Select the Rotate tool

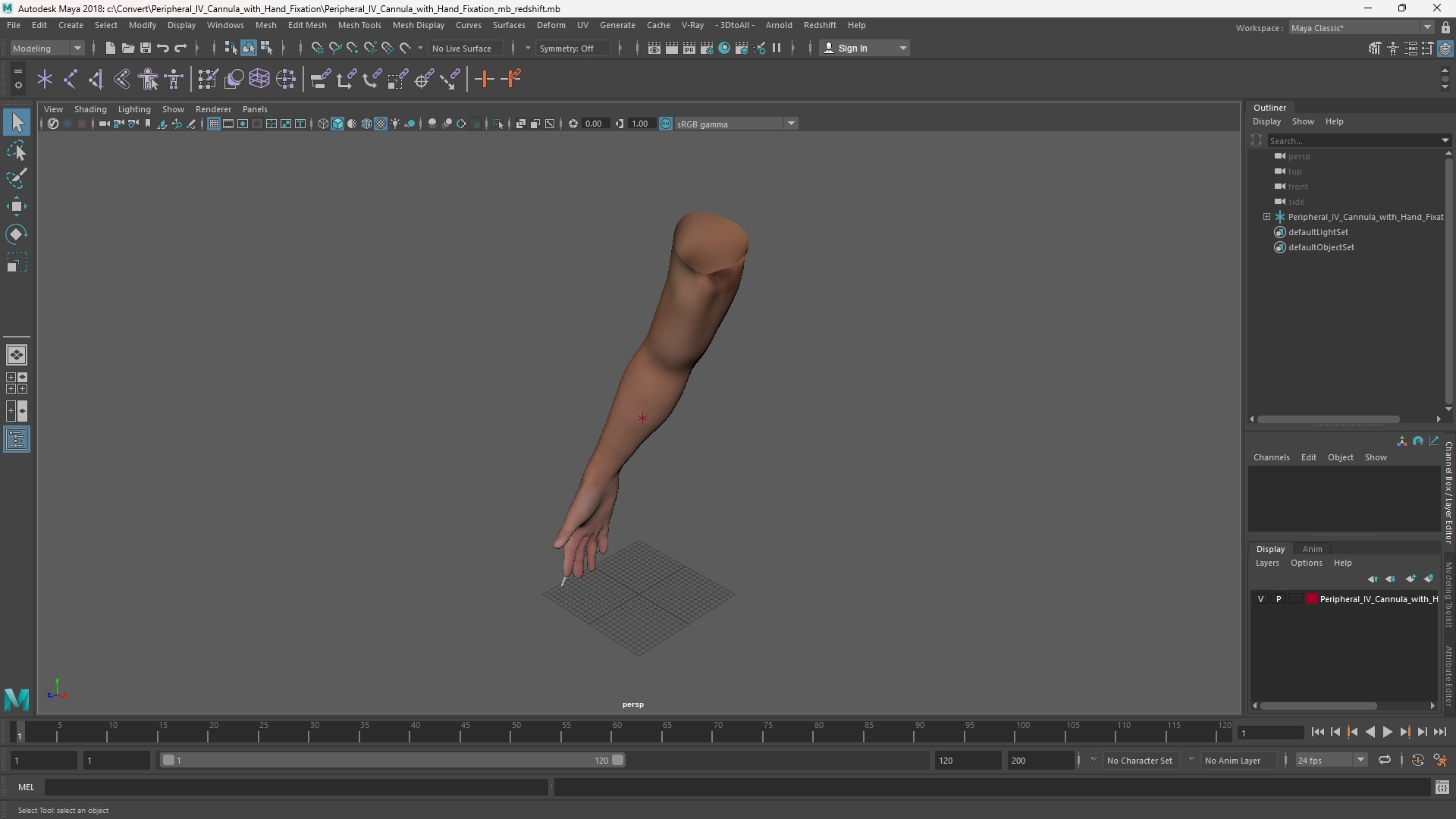pyautogui.click(x=17, y=234)
